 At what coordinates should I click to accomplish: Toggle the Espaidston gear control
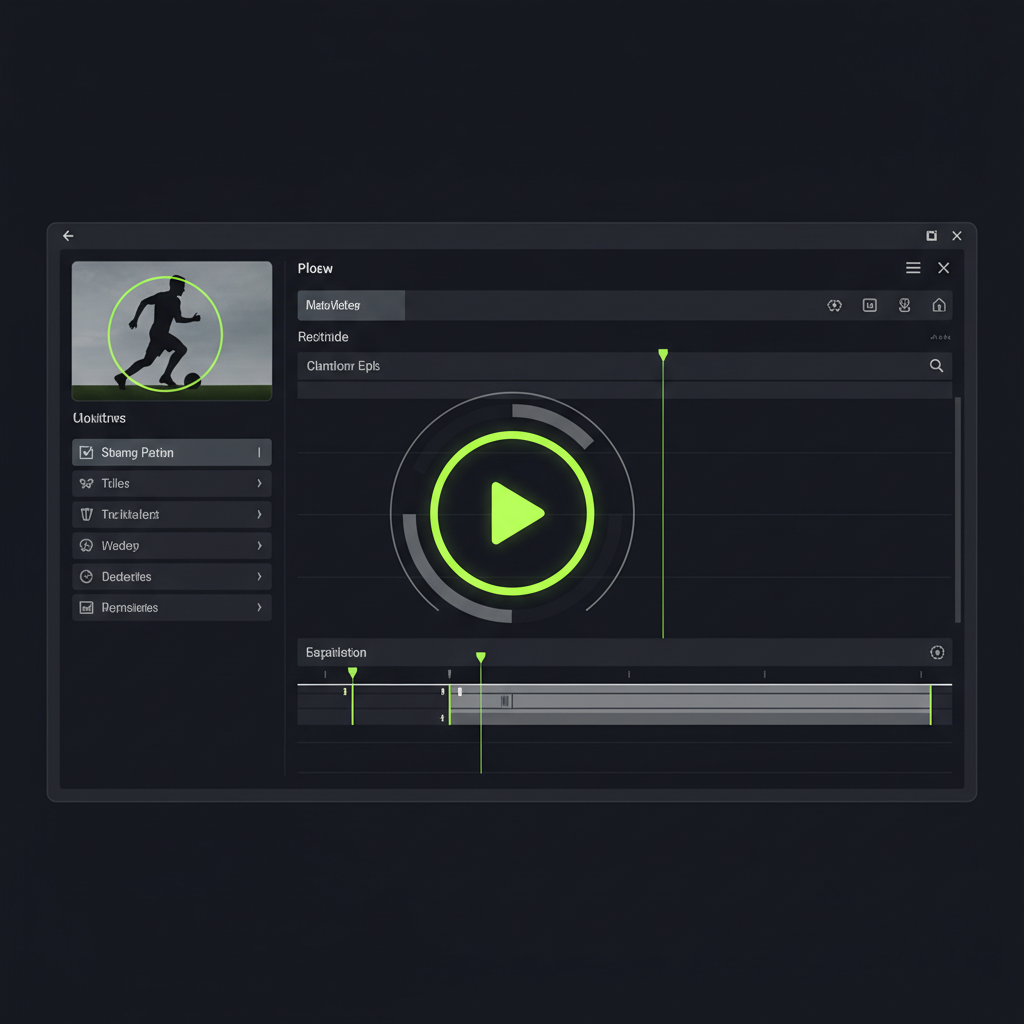pos(937,652)
